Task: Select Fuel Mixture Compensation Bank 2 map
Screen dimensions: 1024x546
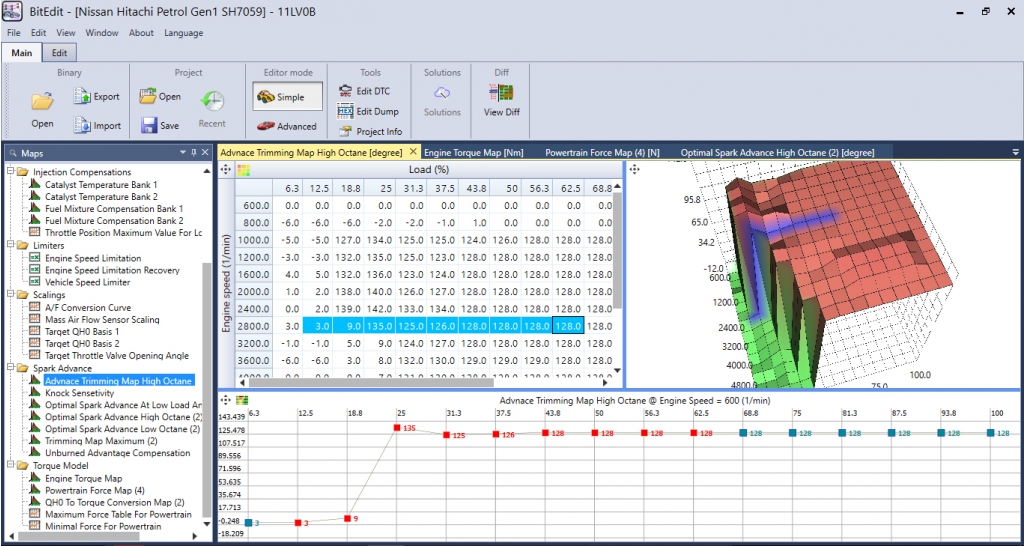Action: pyautogui.click(x=114, y=221)
